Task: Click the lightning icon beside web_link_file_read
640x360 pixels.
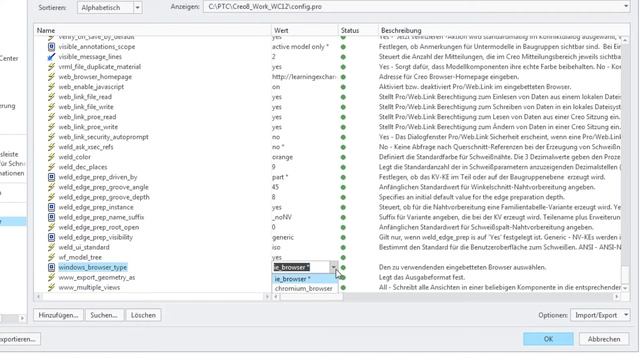Action: pos(51,97)
